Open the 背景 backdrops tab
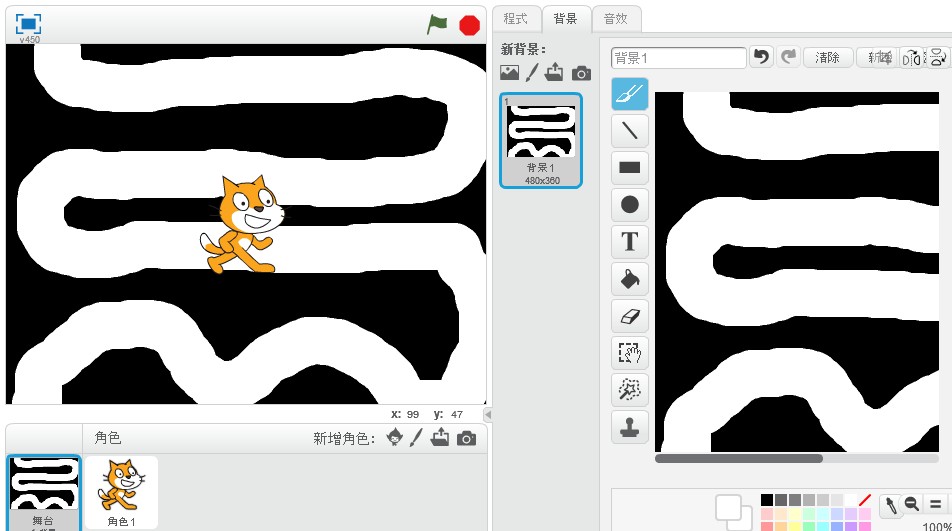 [565, 19]
